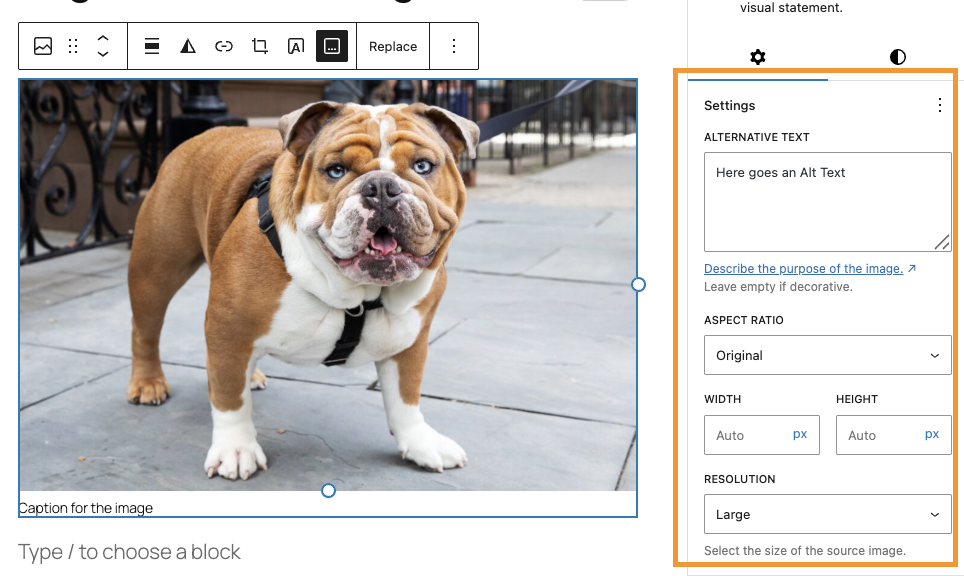Switch to the Settings gear tab
This screenshot has height=576, width=964.
point(758,57)
